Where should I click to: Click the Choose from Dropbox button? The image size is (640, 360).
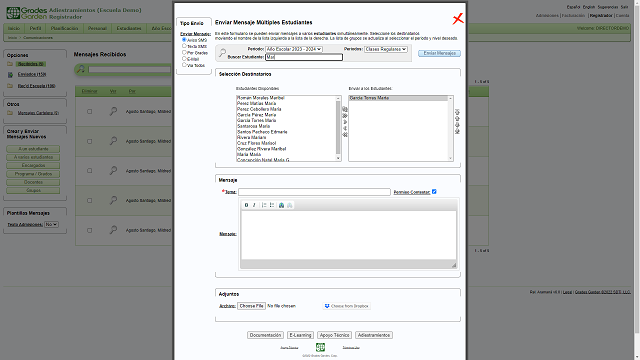[x=347, y=306]
